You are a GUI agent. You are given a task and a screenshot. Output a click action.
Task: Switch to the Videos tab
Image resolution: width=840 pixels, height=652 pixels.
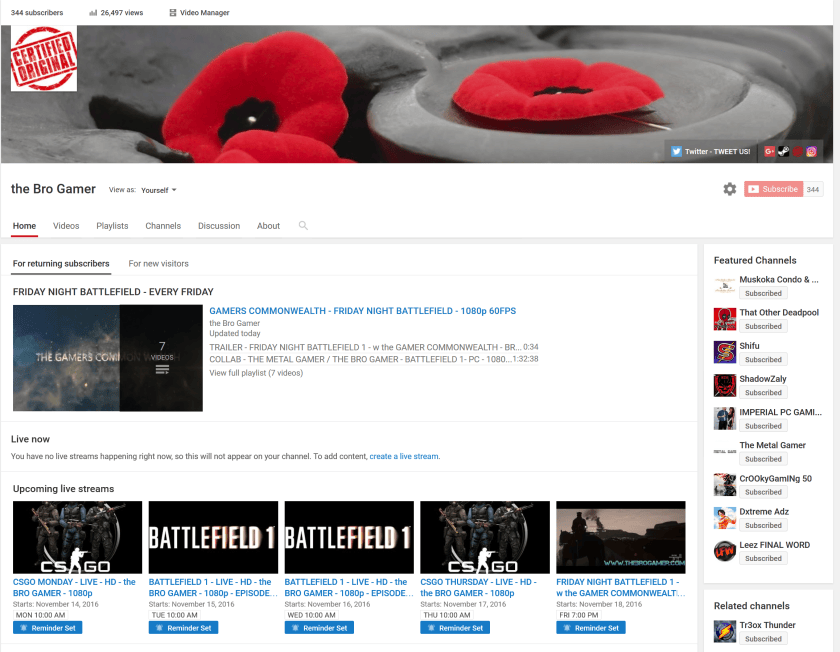coord(66,226)
